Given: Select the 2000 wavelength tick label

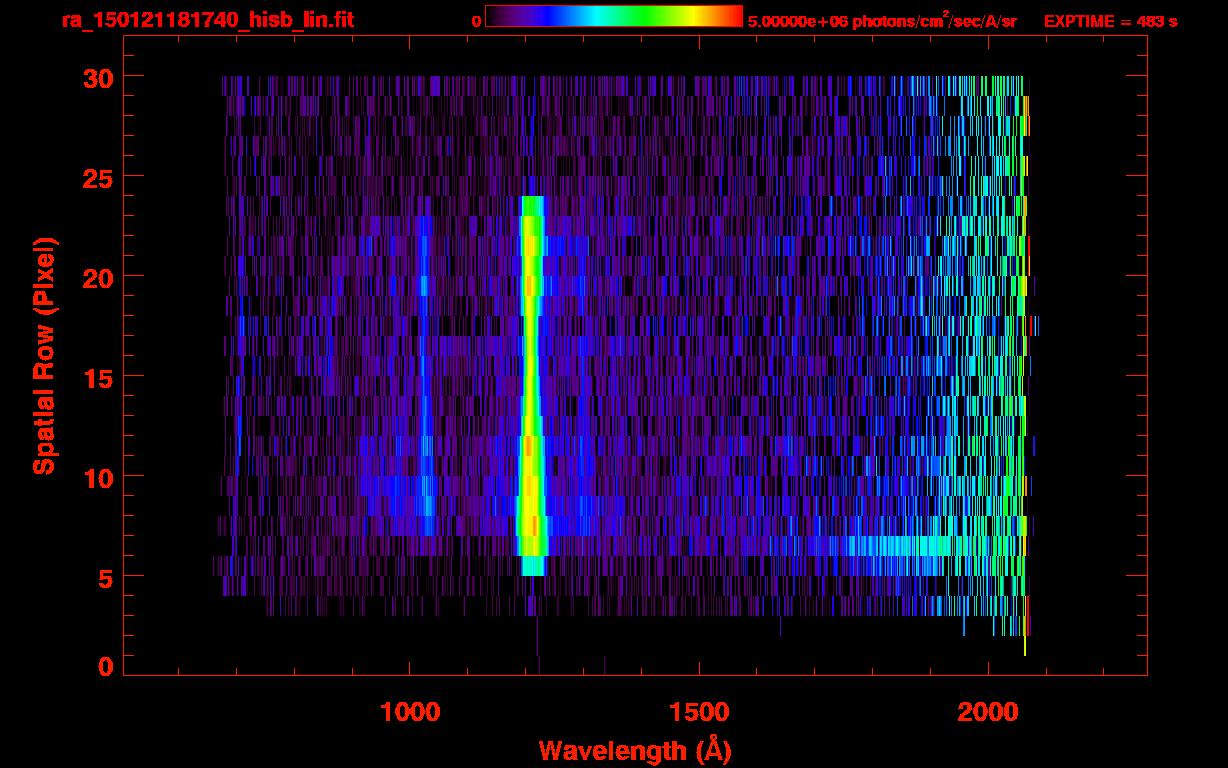Looking at the screenshot, I should [x=988, y=711].
